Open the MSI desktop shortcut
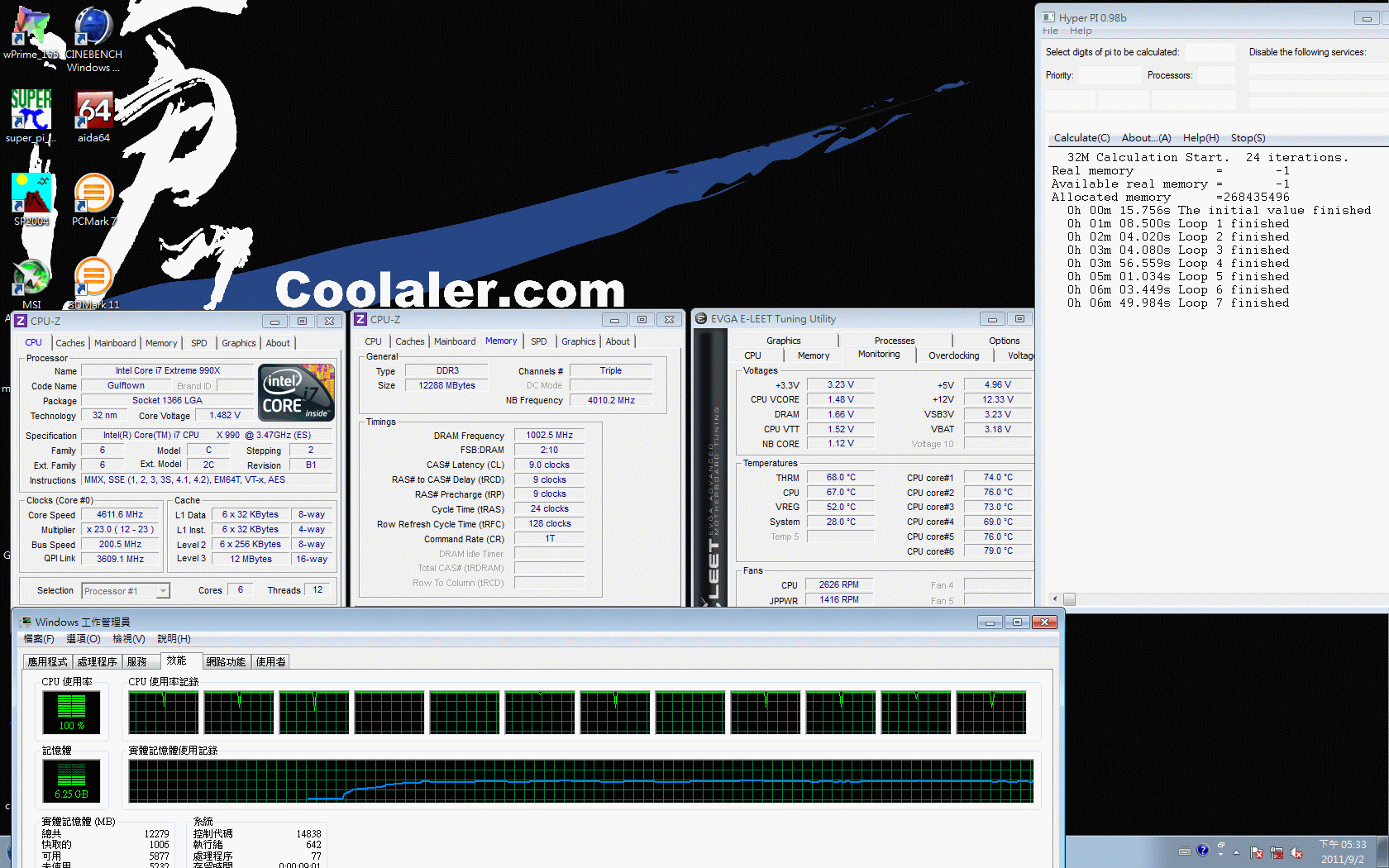 pyautogui.click(x=31, y=283)
